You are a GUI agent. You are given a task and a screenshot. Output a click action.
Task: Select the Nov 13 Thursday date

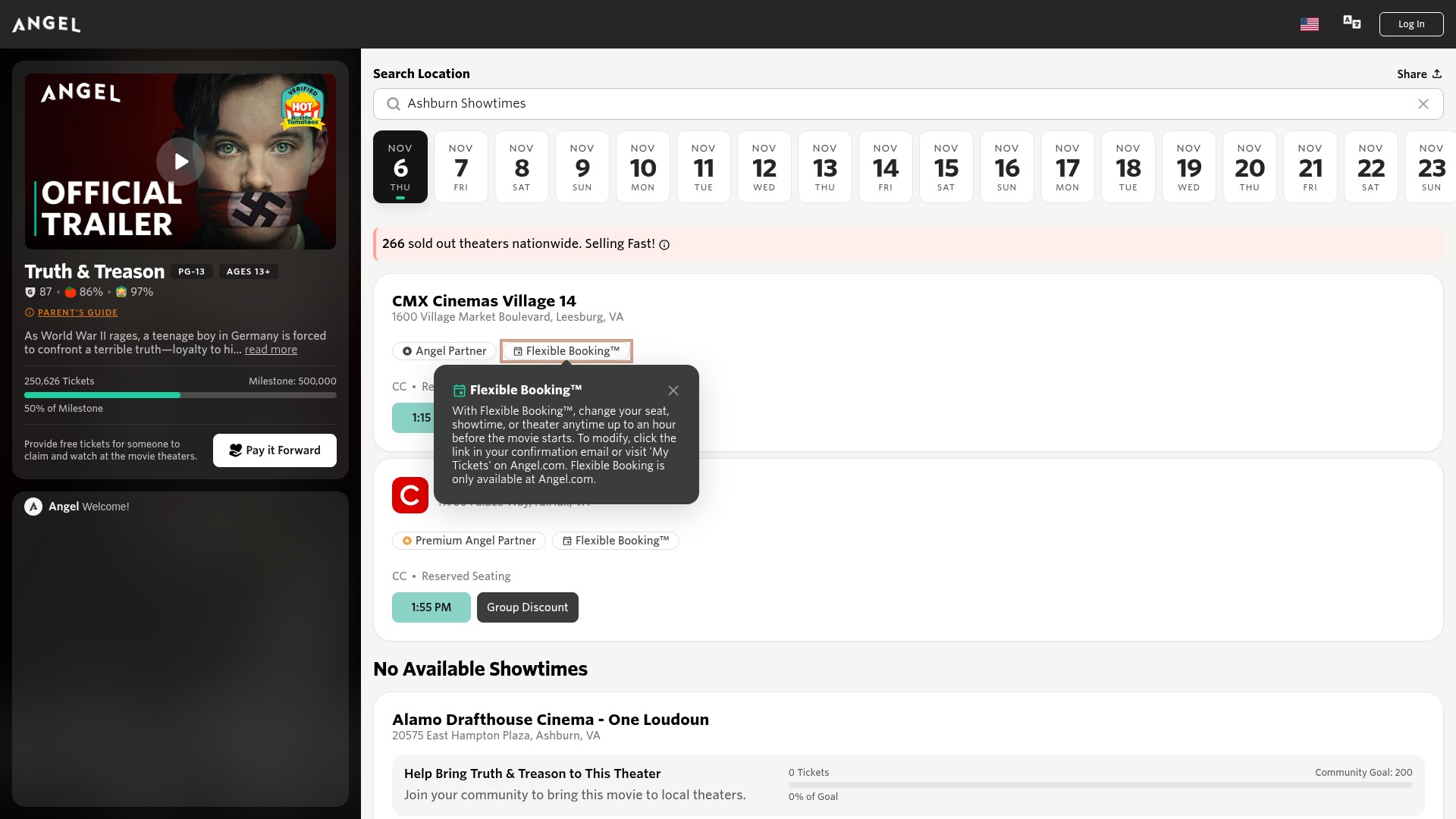pyautogui.click(x=825, y=167)
